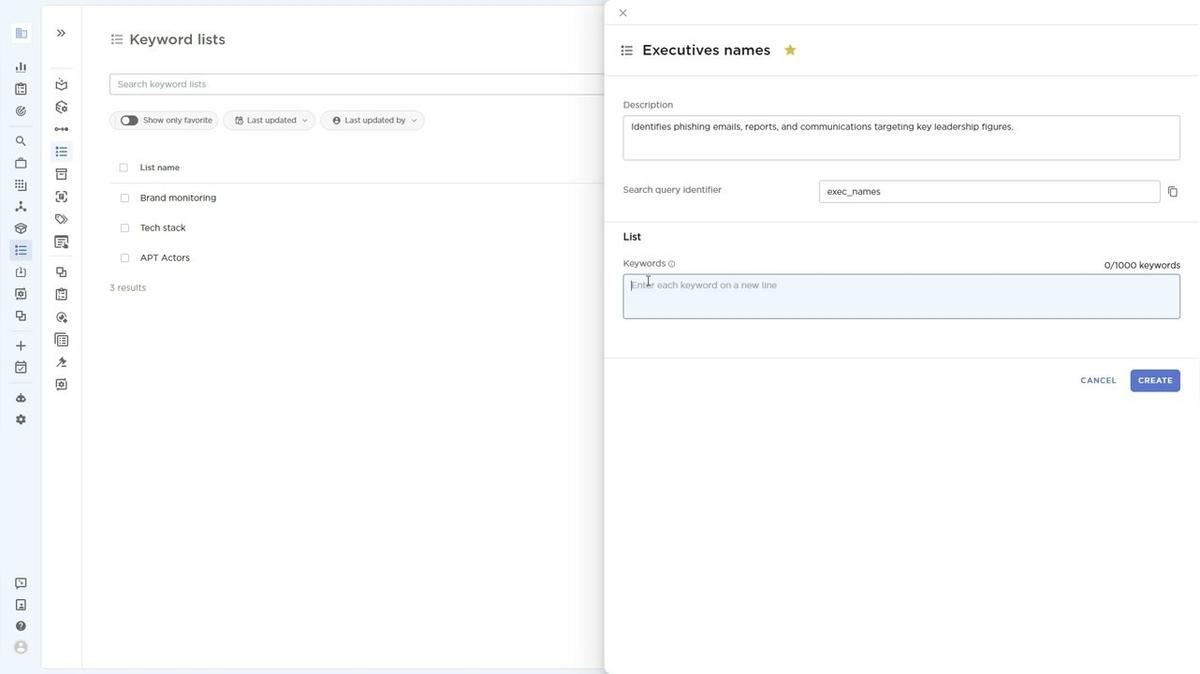
Task: Open the Last updated filter dropdown
Action: (269, 120)
